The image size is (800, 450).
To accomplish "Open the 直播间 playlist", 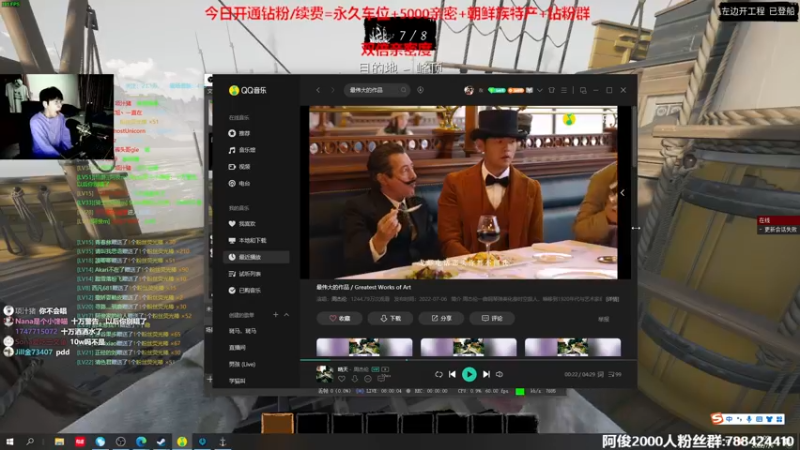I will click(x=237, y=347).
